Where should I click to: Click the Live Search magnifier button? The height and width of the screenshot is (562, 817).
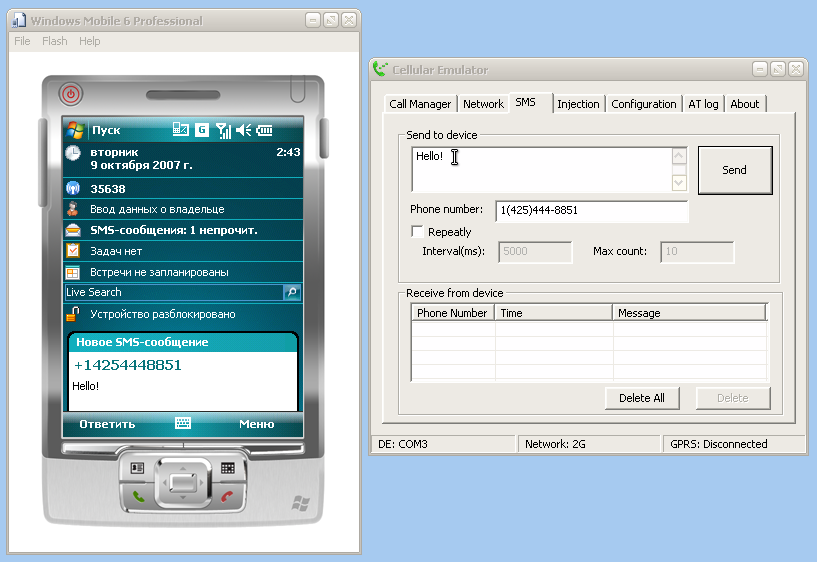pyautogui.click(x=292, y=292)
